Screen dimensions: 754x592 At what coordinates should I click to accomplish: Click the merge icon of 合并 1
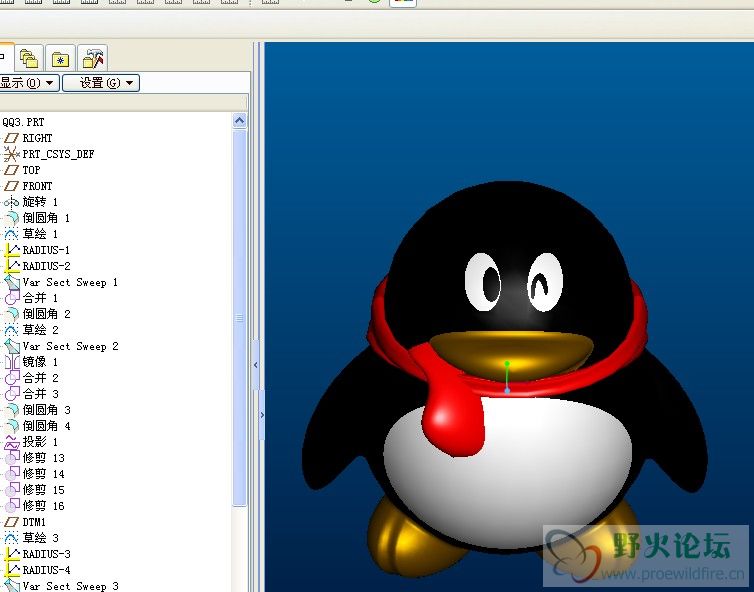point(12,298)
